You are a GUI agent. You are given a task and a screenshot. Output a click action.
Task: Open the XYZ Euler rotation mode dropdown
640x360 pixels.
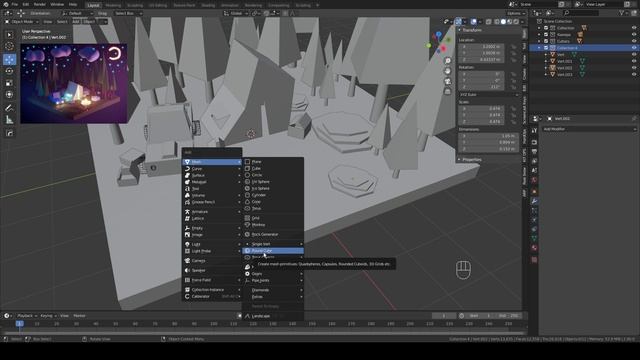pyautogui.click(x=489, y=95)
